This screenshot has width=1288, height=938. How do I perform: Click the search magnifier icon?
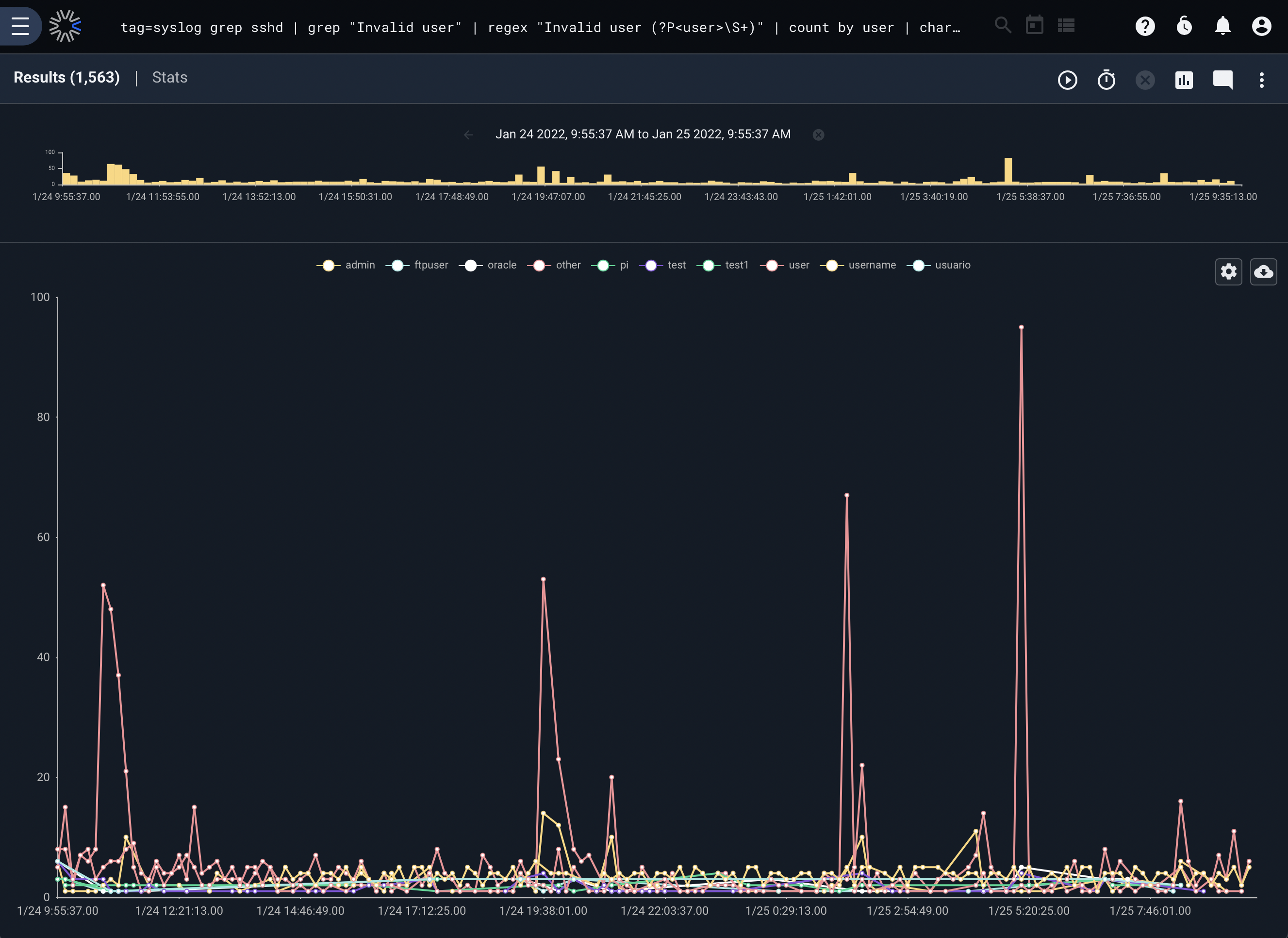1003,26
